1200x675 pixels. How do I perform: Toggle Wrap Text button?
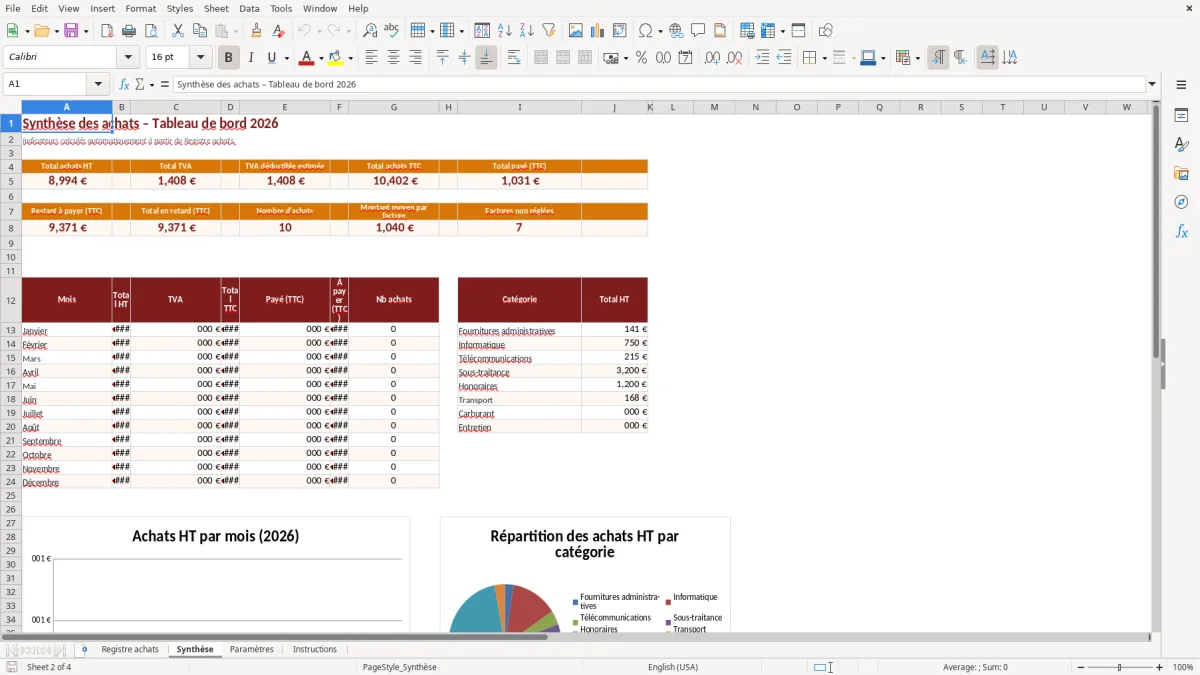514,58
